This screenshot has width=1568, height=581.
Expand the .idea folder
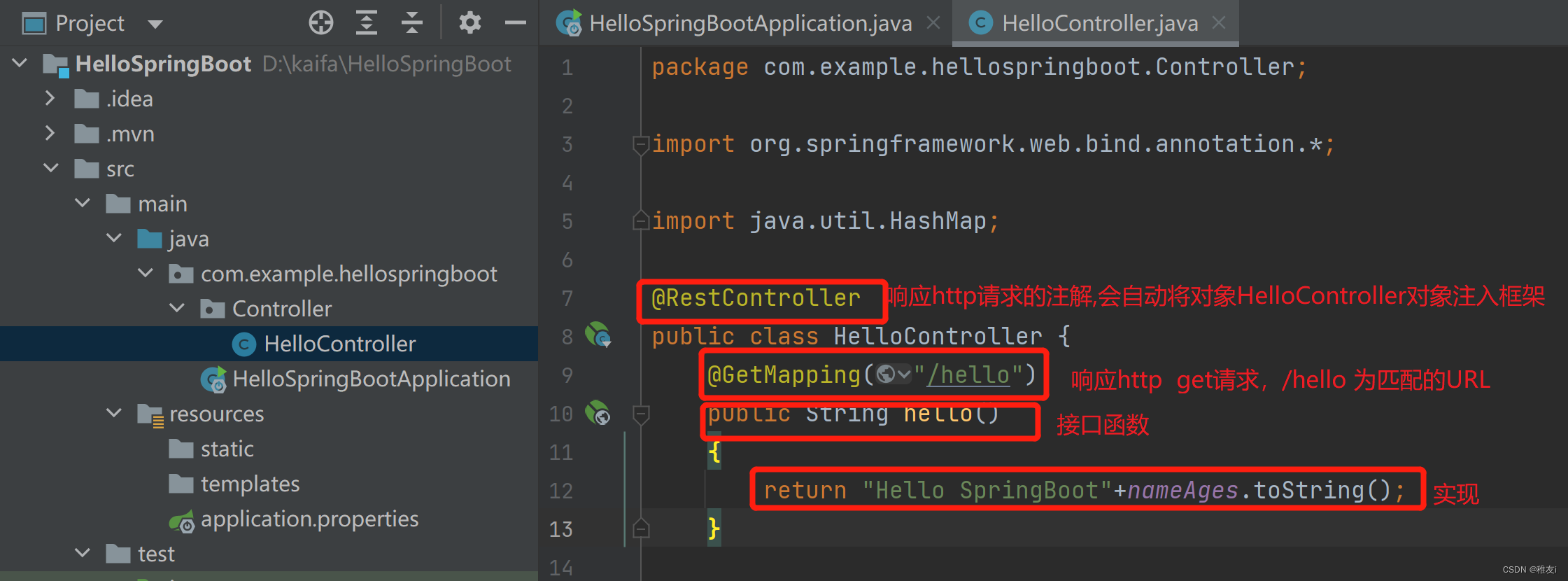(50, 98)
